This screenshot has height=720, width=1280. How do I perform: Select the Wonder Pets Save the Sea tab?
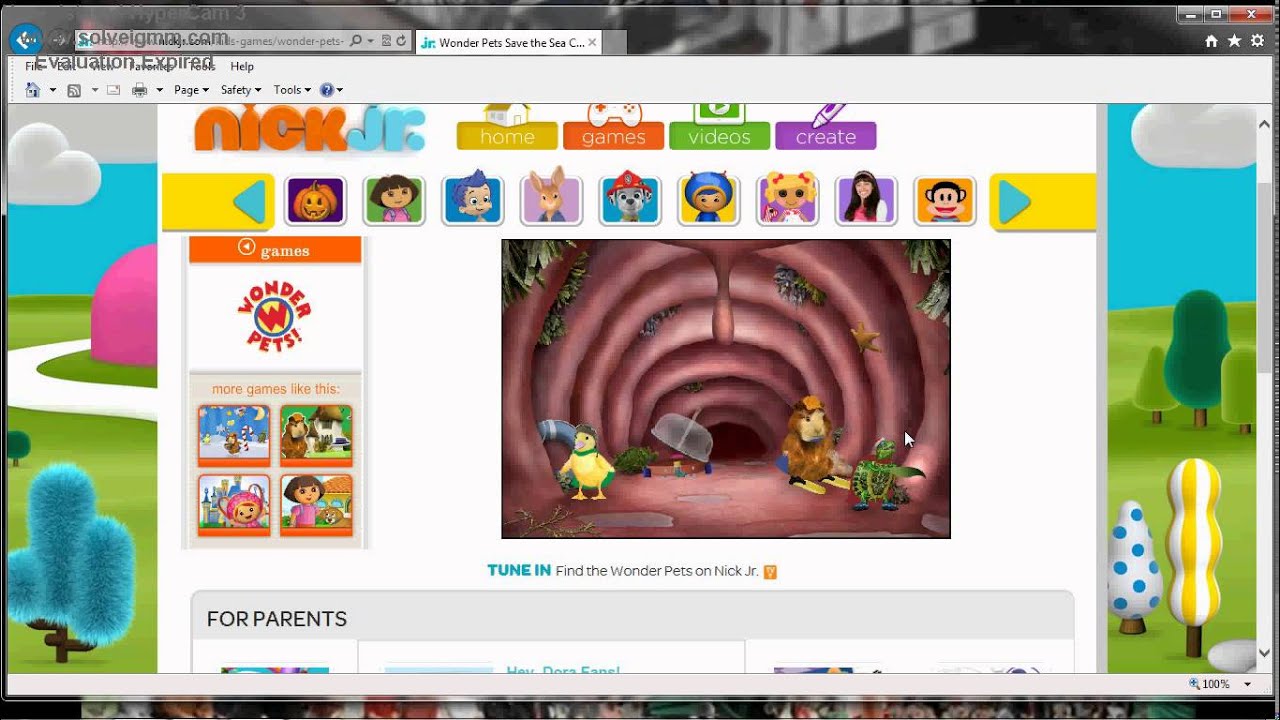[x=508, y=42]
